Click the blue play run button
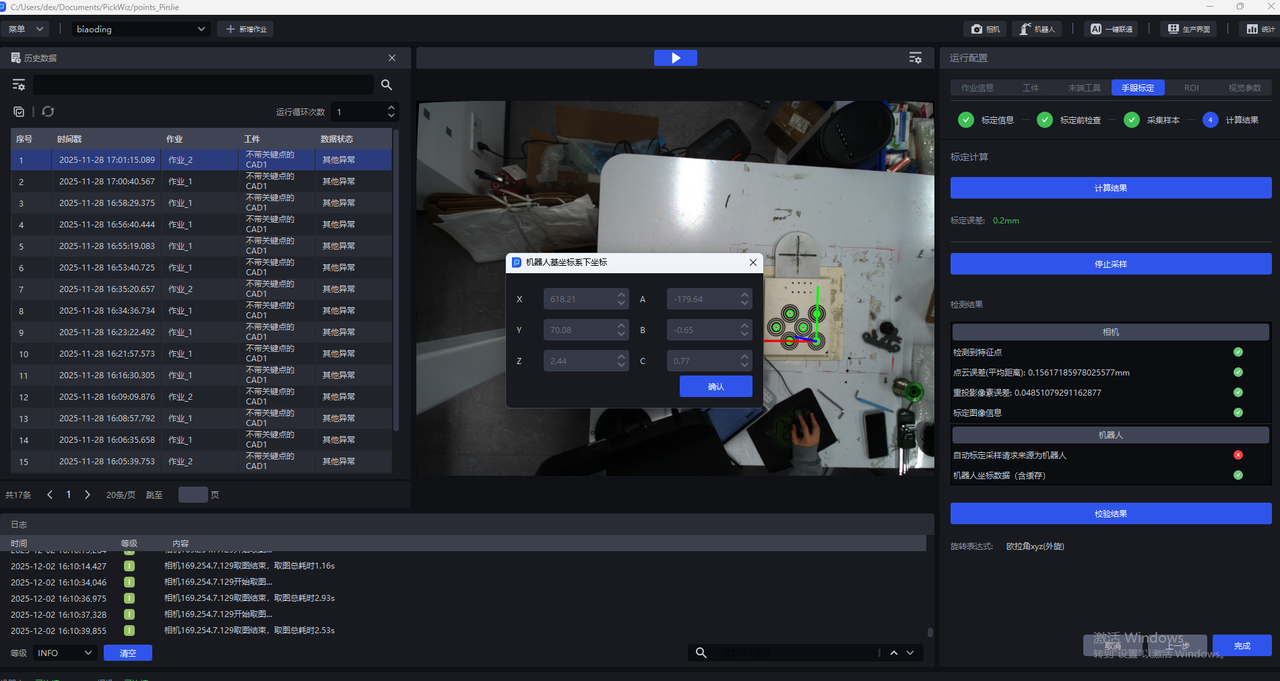This screenshot has height=681, width=1280. (675, 58)
